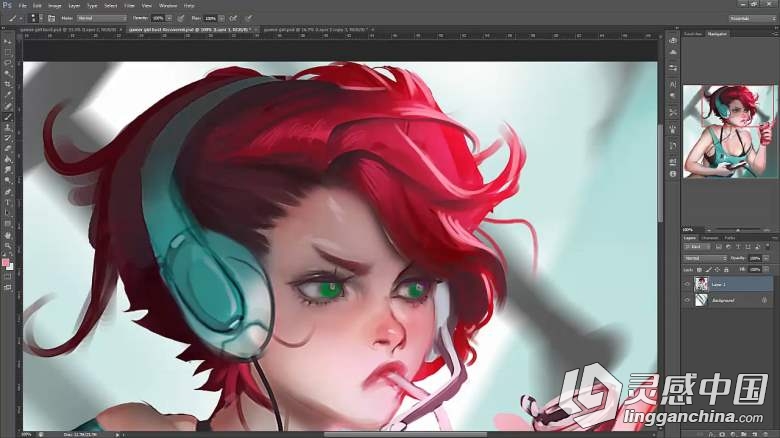Open the Filter menu
The height and width of the screenshot is (438, 780).
click(x=129, y=5)
